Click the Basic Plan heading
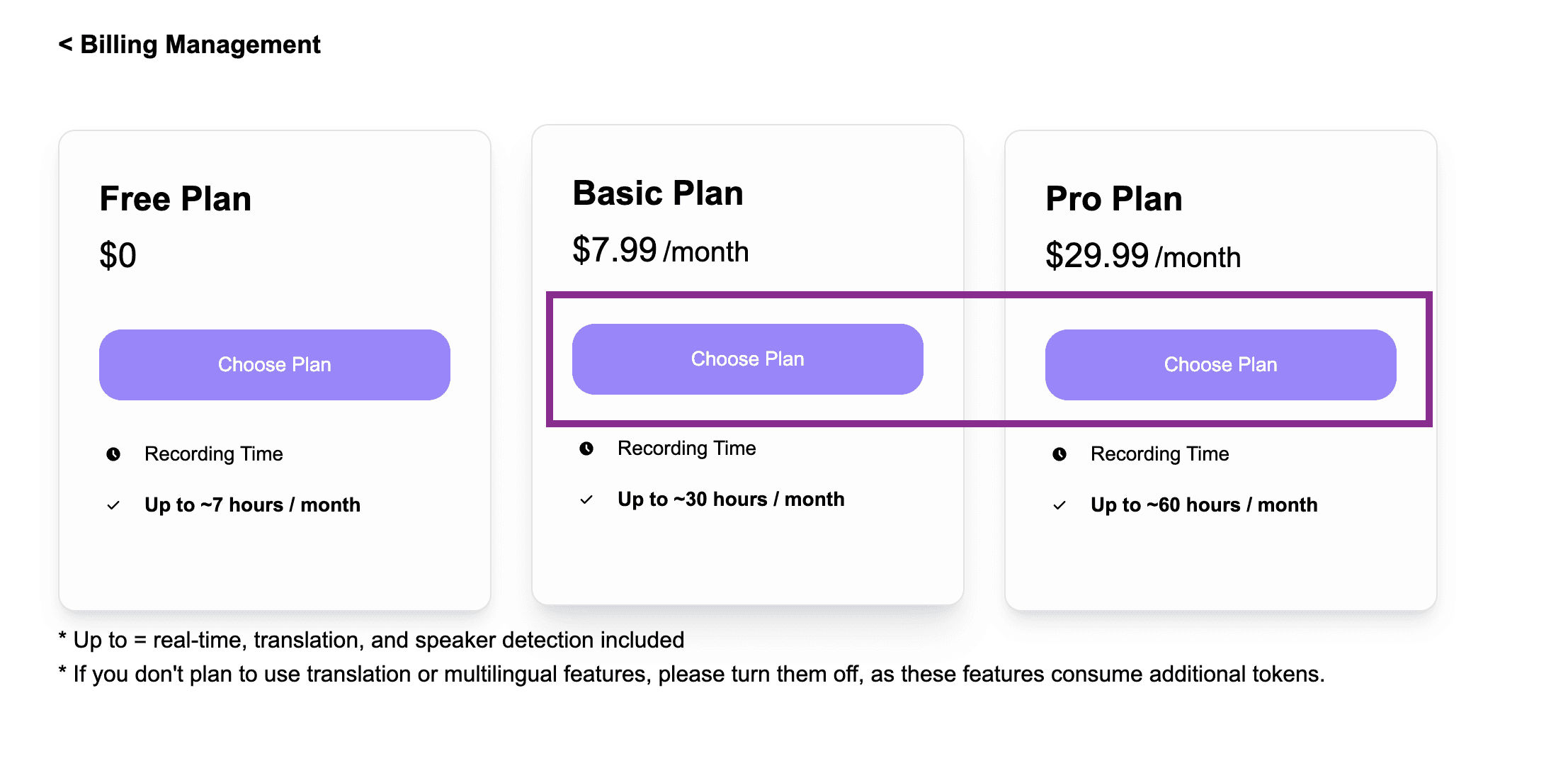The image size is (1568, 761). coord(658,193)
